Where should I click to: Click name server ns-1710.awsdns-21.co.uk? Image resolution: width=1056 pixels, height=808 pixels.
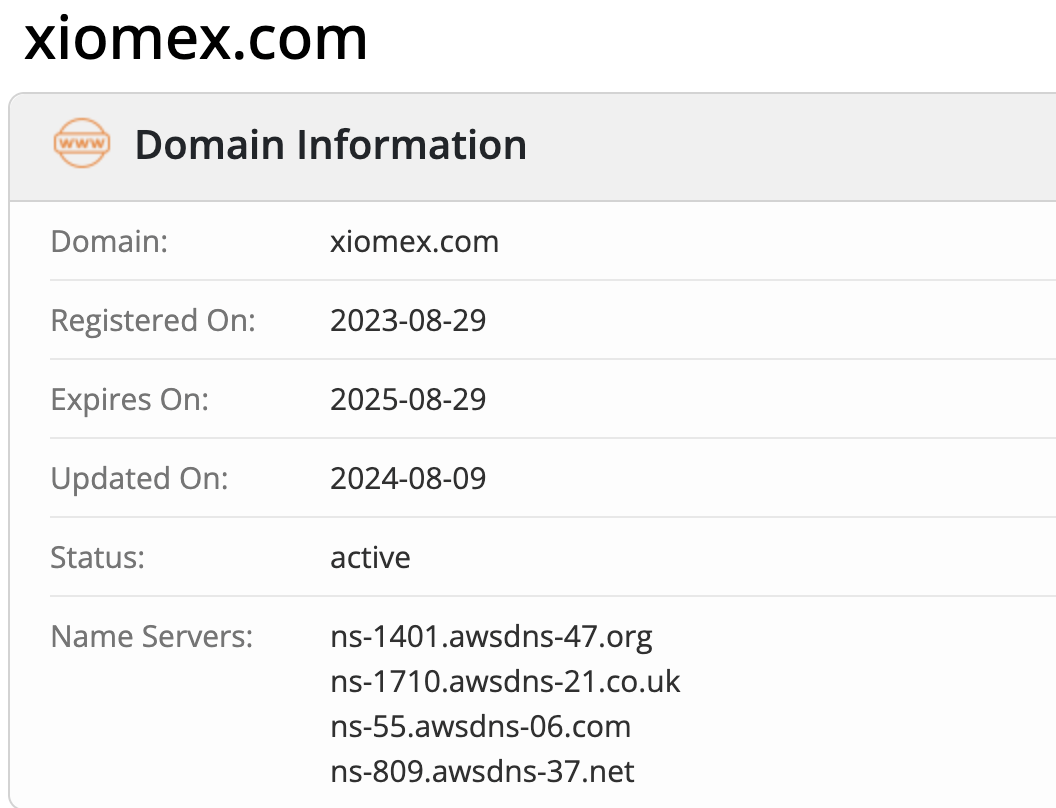pyautogui.click(x=505, y=681)
